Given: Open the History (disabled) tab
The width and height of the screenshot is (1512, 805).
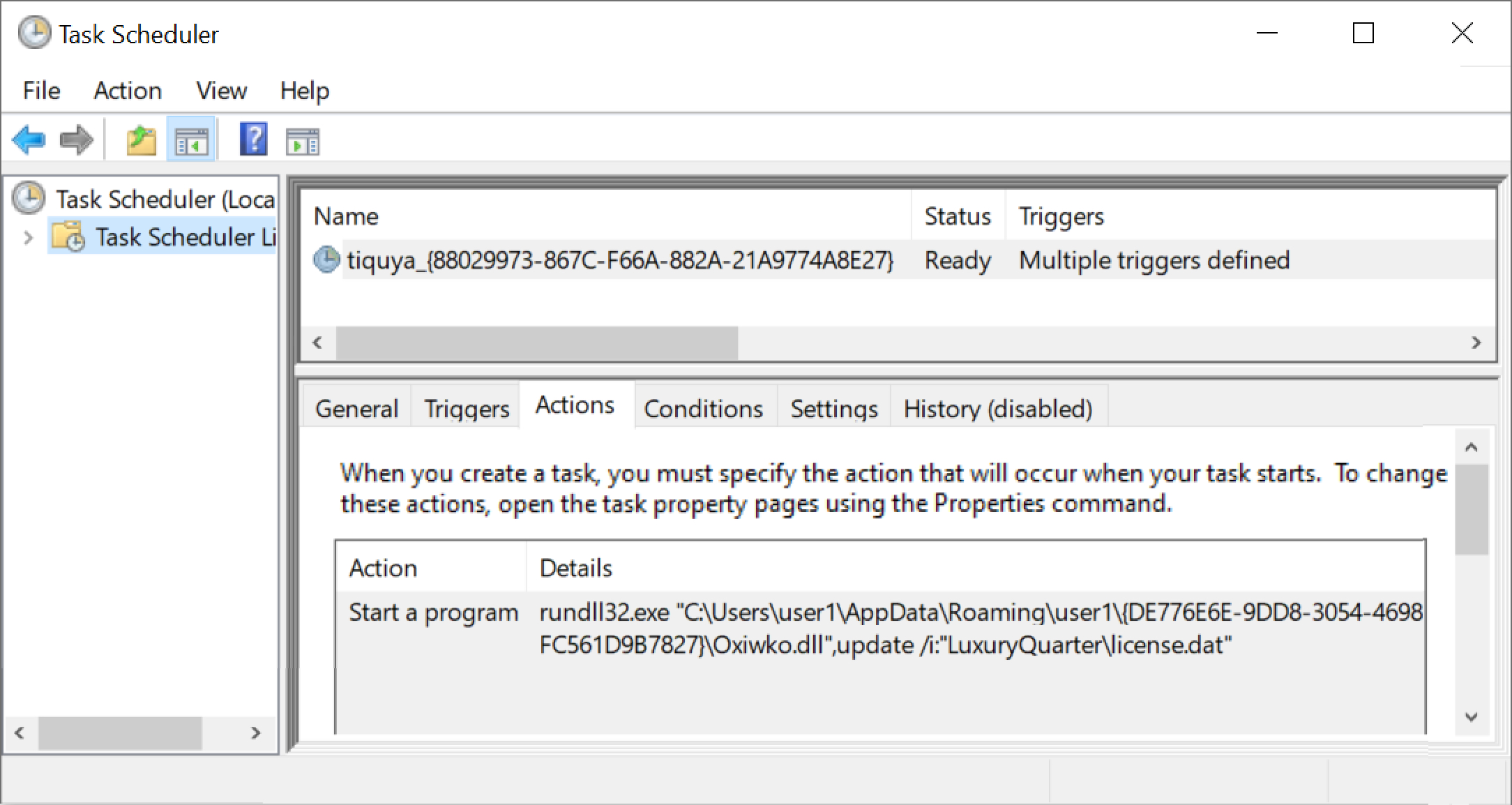Looking at the screenshot, I should point(998,408).
